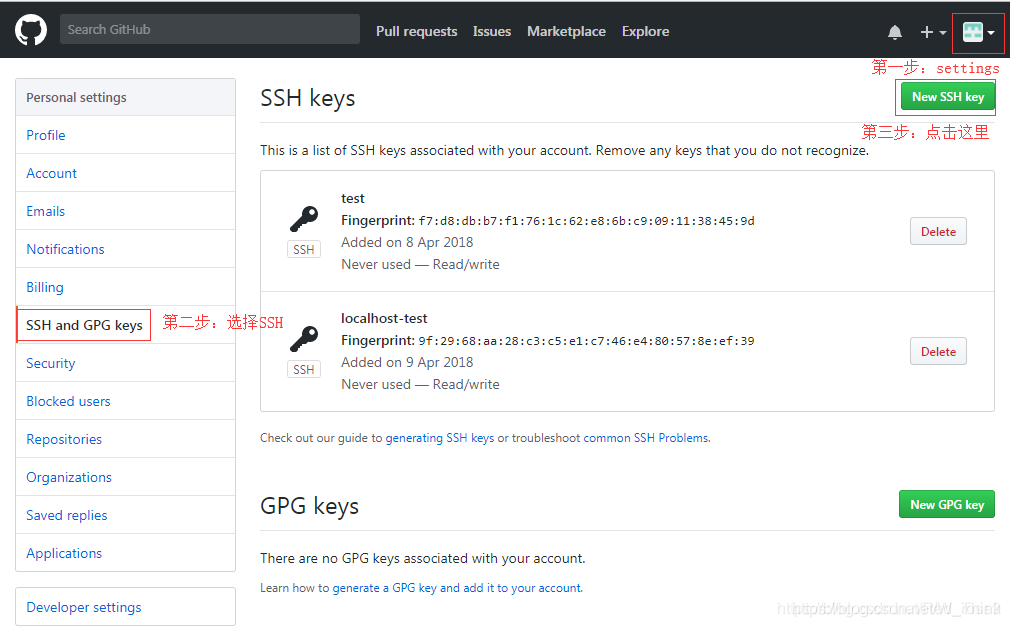Open common SSH Problems link
The width and height of the screenshot is (1010, 627).
(645, 438)
